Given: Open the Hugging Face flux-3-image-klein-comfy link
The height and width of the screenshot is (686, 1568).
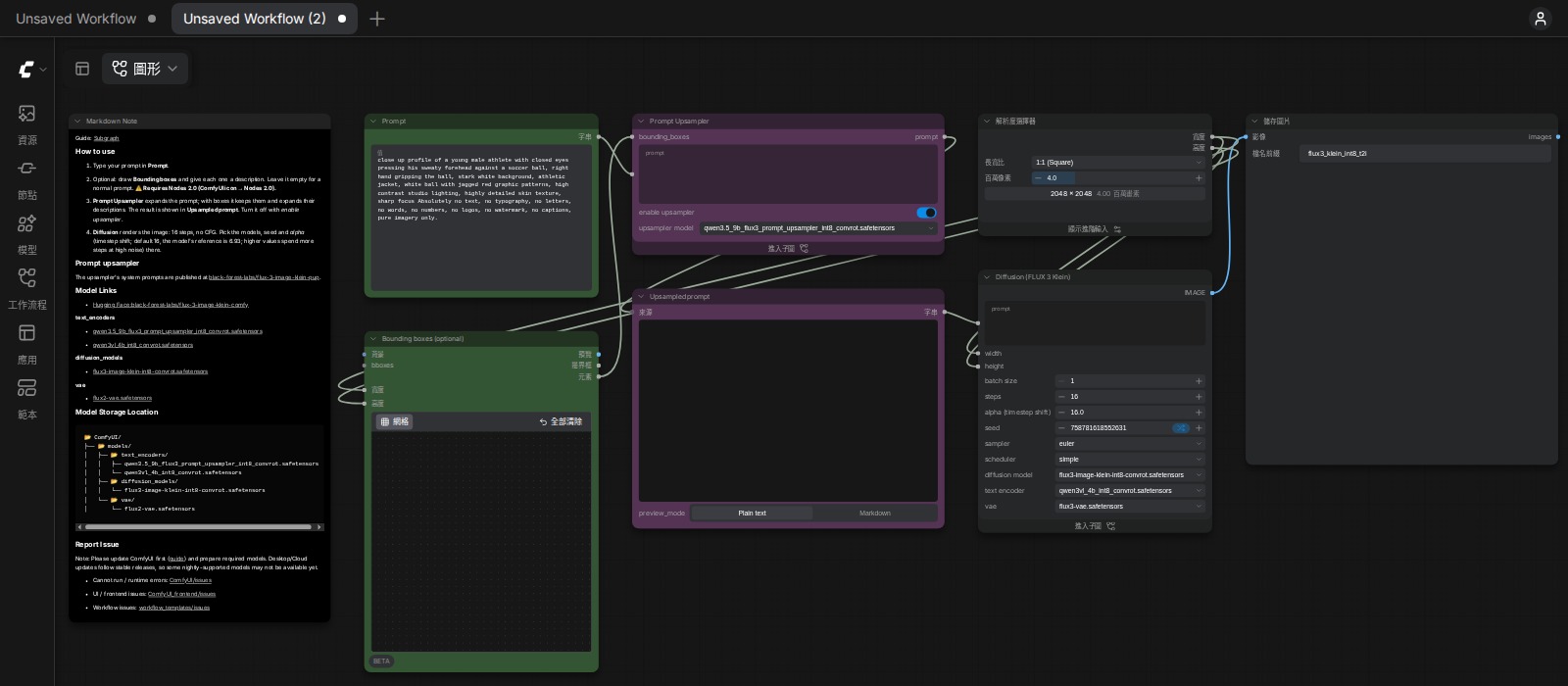Looking at the screenshot, I should [x=171, y=305].
